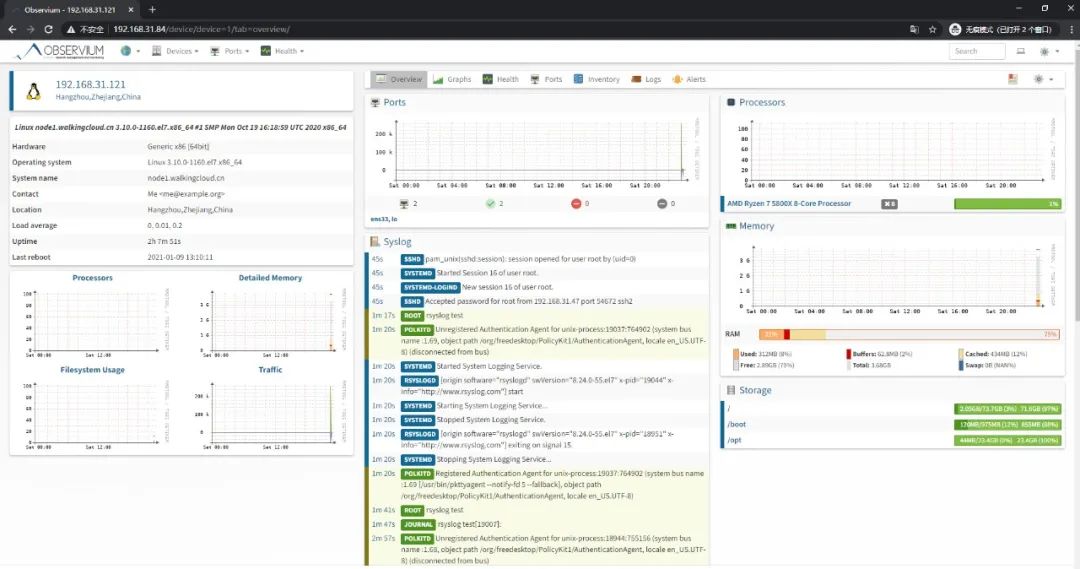Expand the Health dropdown in navbar
This screenshot has height=569, width=1080.
click(x=282, y=51)
